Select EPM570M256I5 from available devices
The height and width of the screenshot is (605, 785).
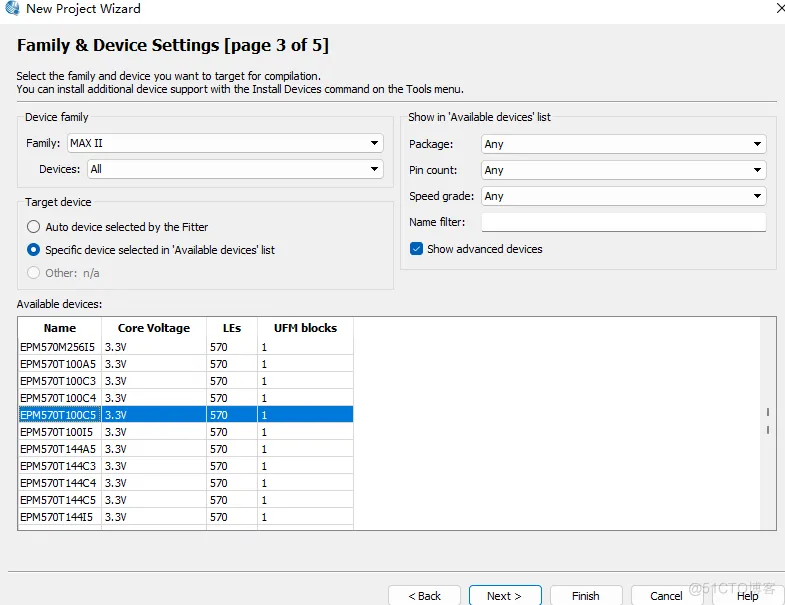(x=58, y=347)
